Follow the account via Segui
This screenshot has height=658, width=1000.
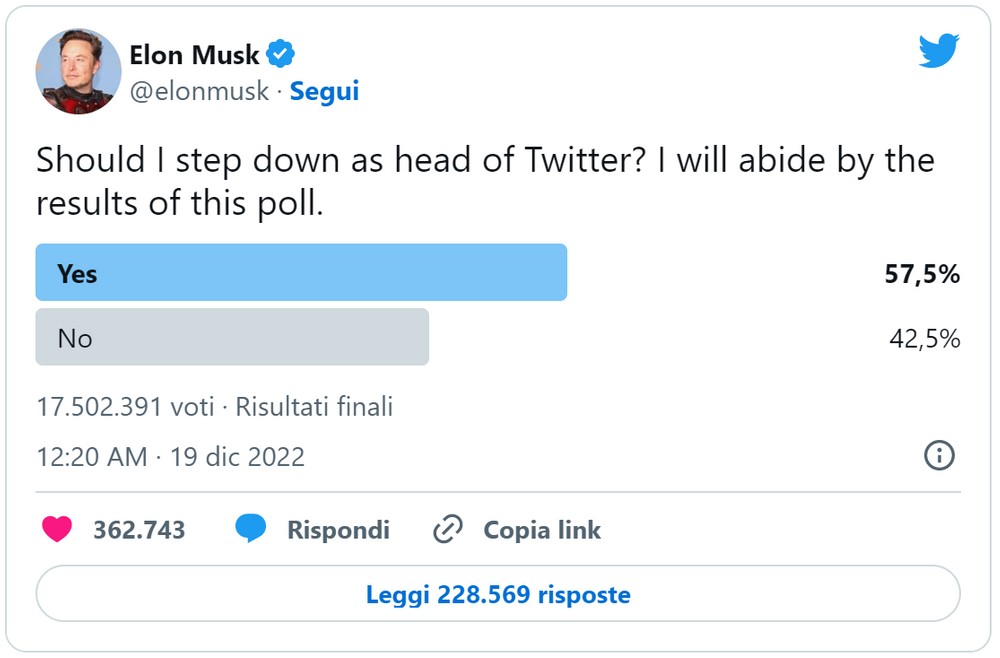point(324,92)
